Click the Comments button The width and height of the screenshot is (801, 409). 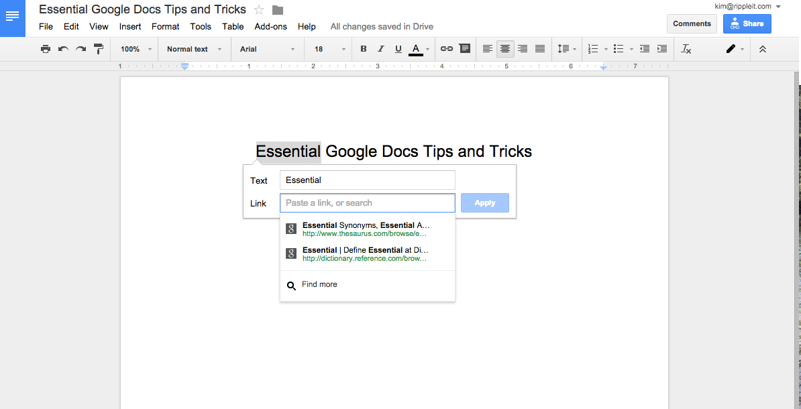(692, 23)
